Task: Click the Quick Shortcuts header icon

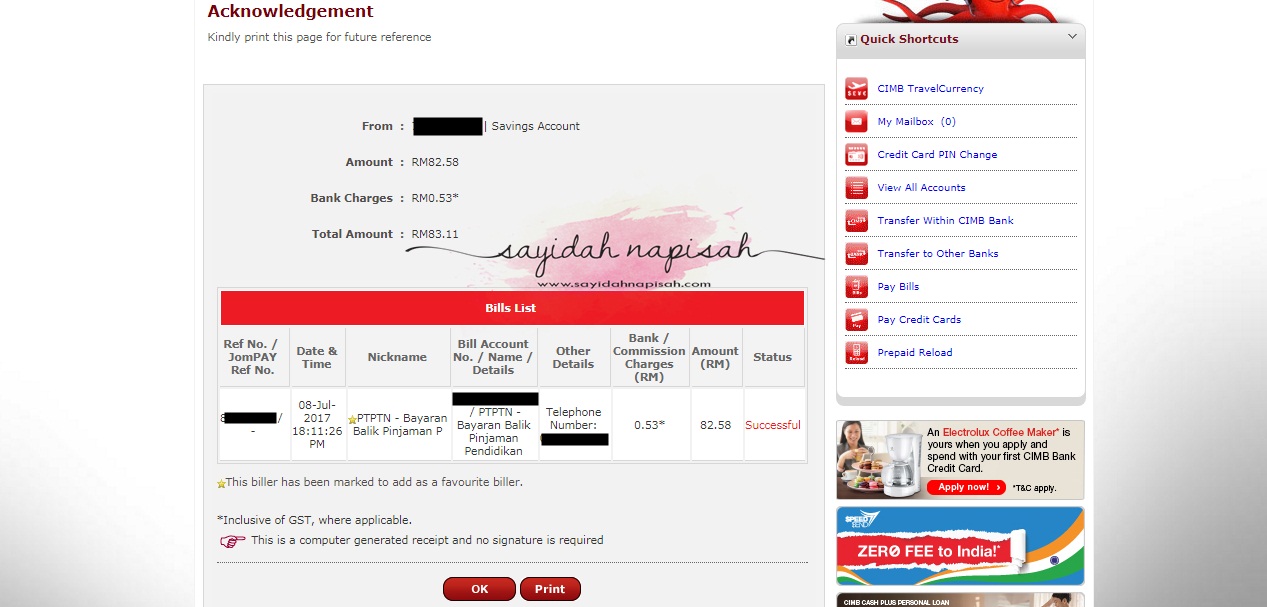Action: [x=851, y=40]
